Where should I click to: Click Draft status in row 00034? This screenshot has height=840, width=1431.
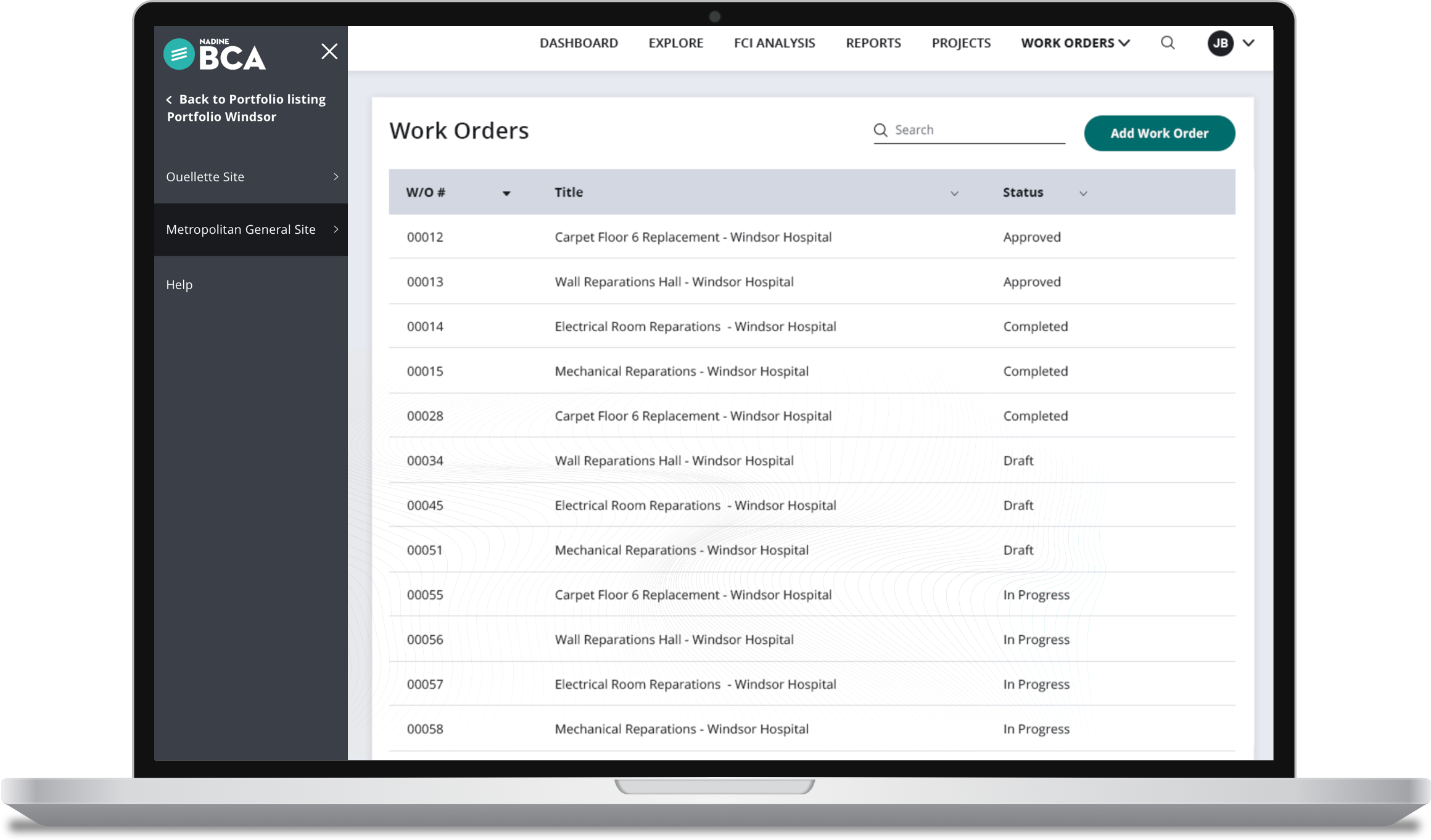(x=1018, y=461)
